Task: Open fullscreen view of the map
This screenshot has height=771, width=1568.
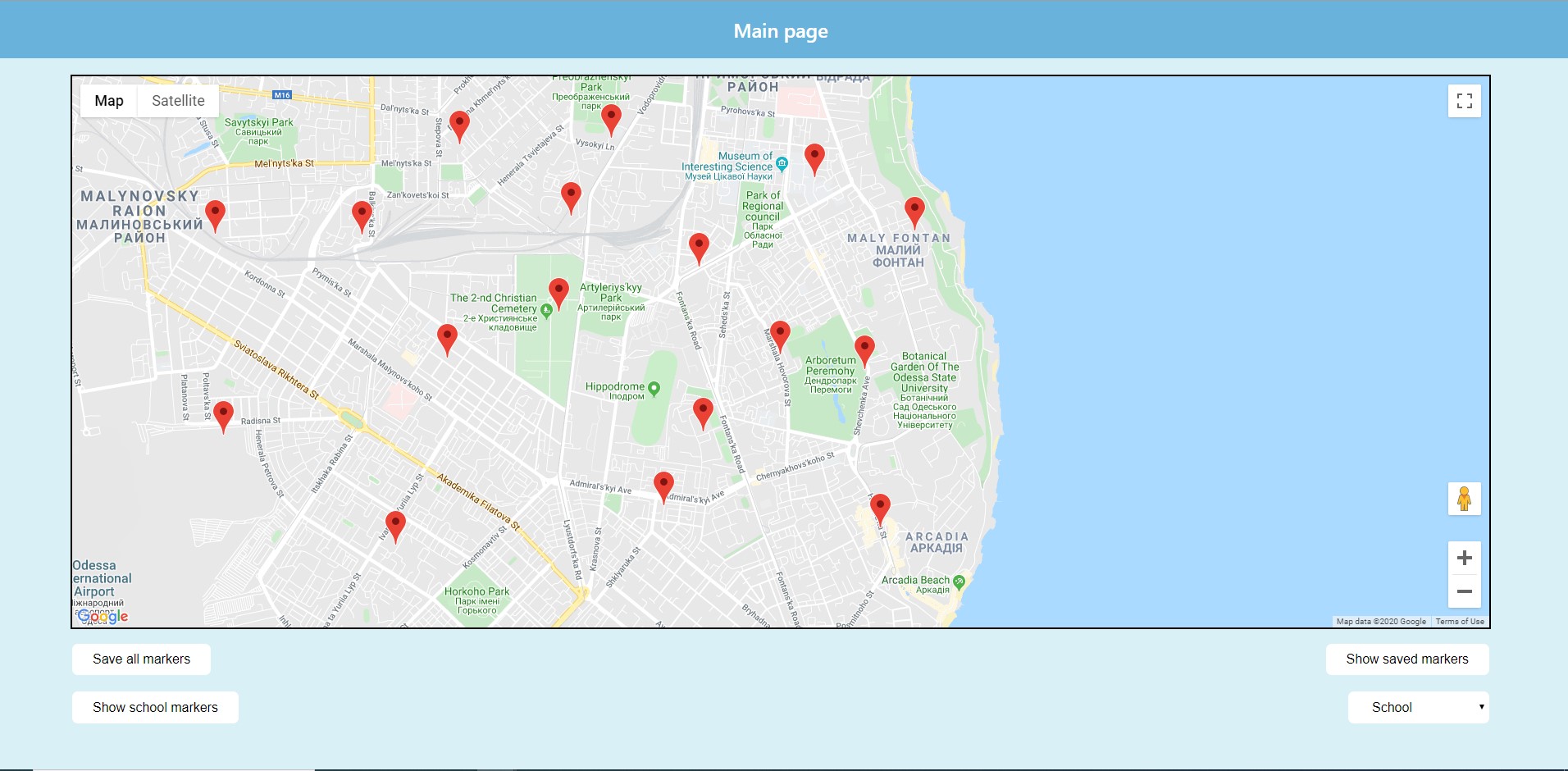Action: (x=1465, y=100)
